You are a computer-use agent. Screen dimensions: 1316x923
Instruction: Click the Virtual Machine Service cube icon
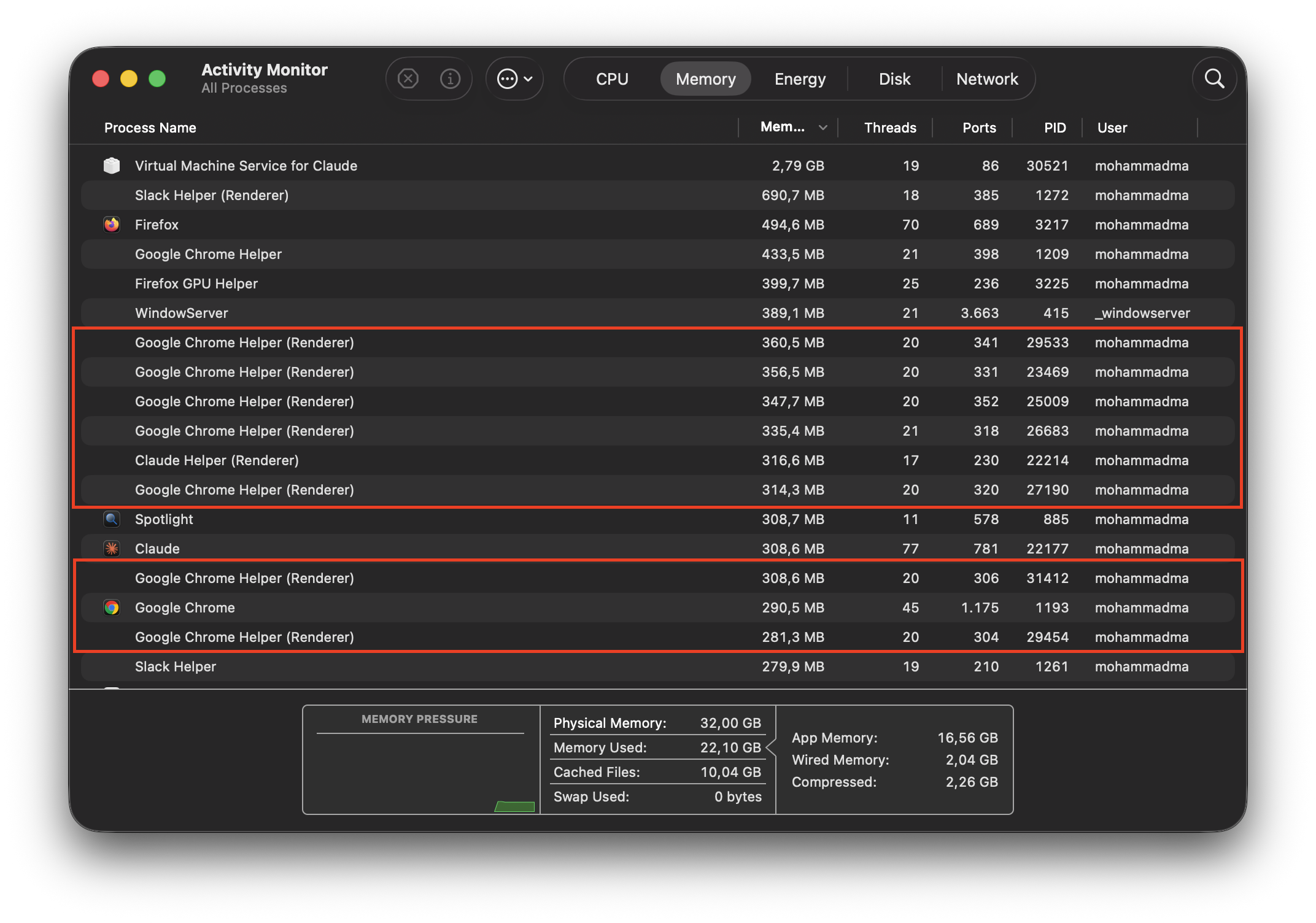(x=112, y=166)
